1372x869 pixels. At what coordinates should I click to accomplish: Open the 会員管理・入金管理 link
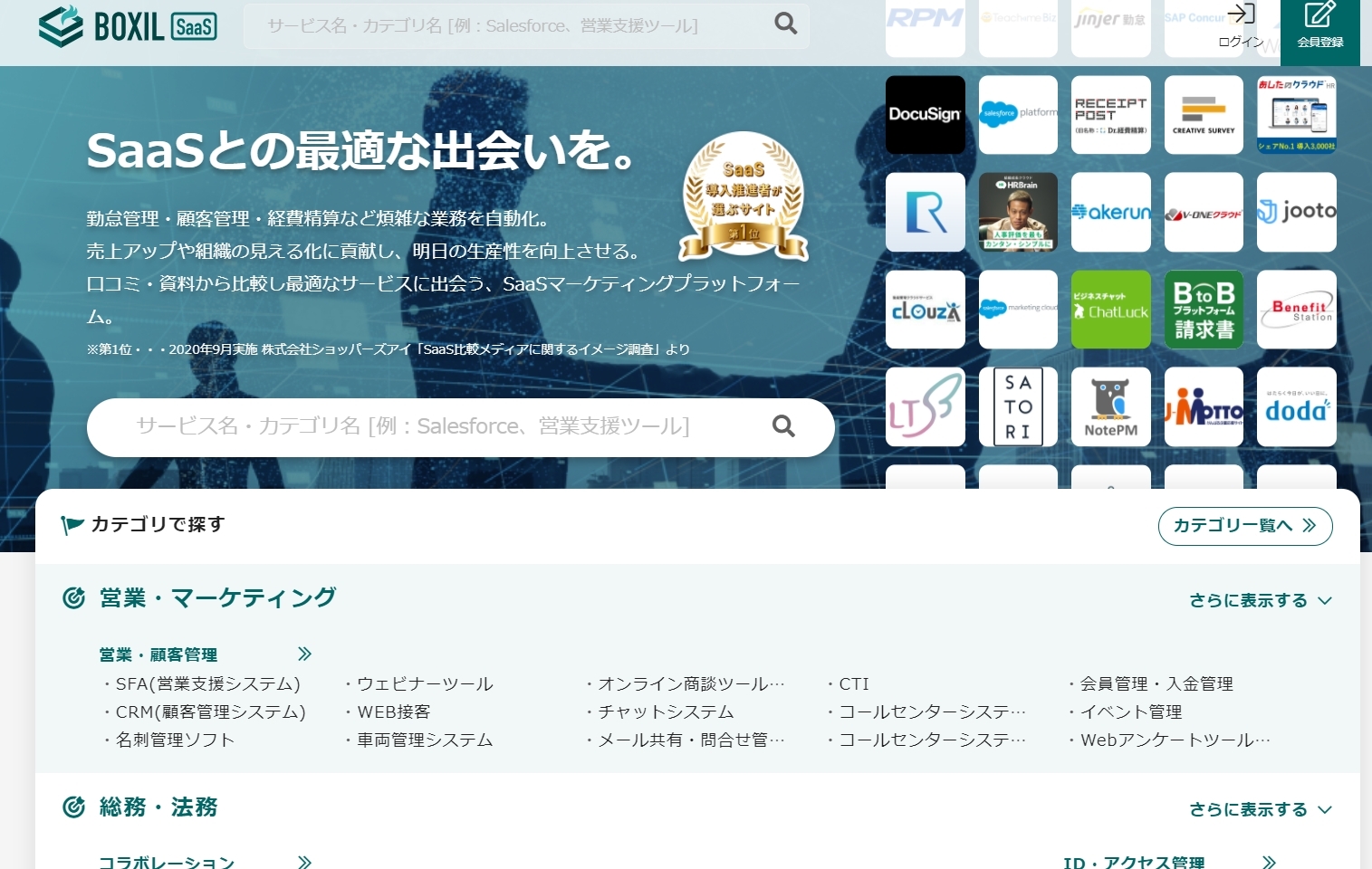[1156, 683]
